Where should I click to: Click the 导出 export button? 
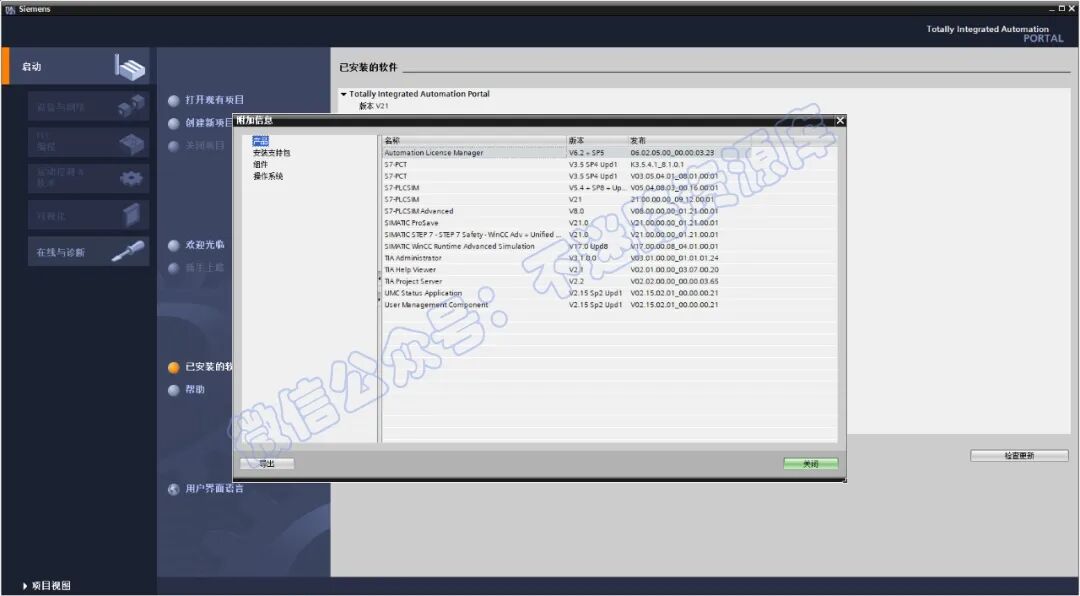[267, 464]
